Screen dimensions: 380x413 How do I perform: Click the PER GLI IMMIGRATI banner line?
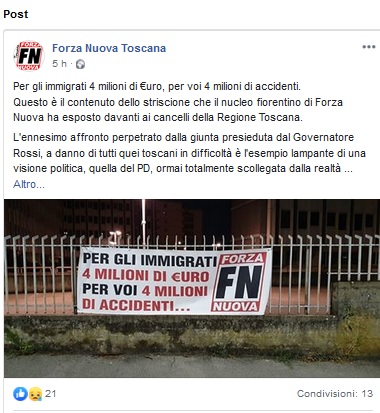coord(150,259)
